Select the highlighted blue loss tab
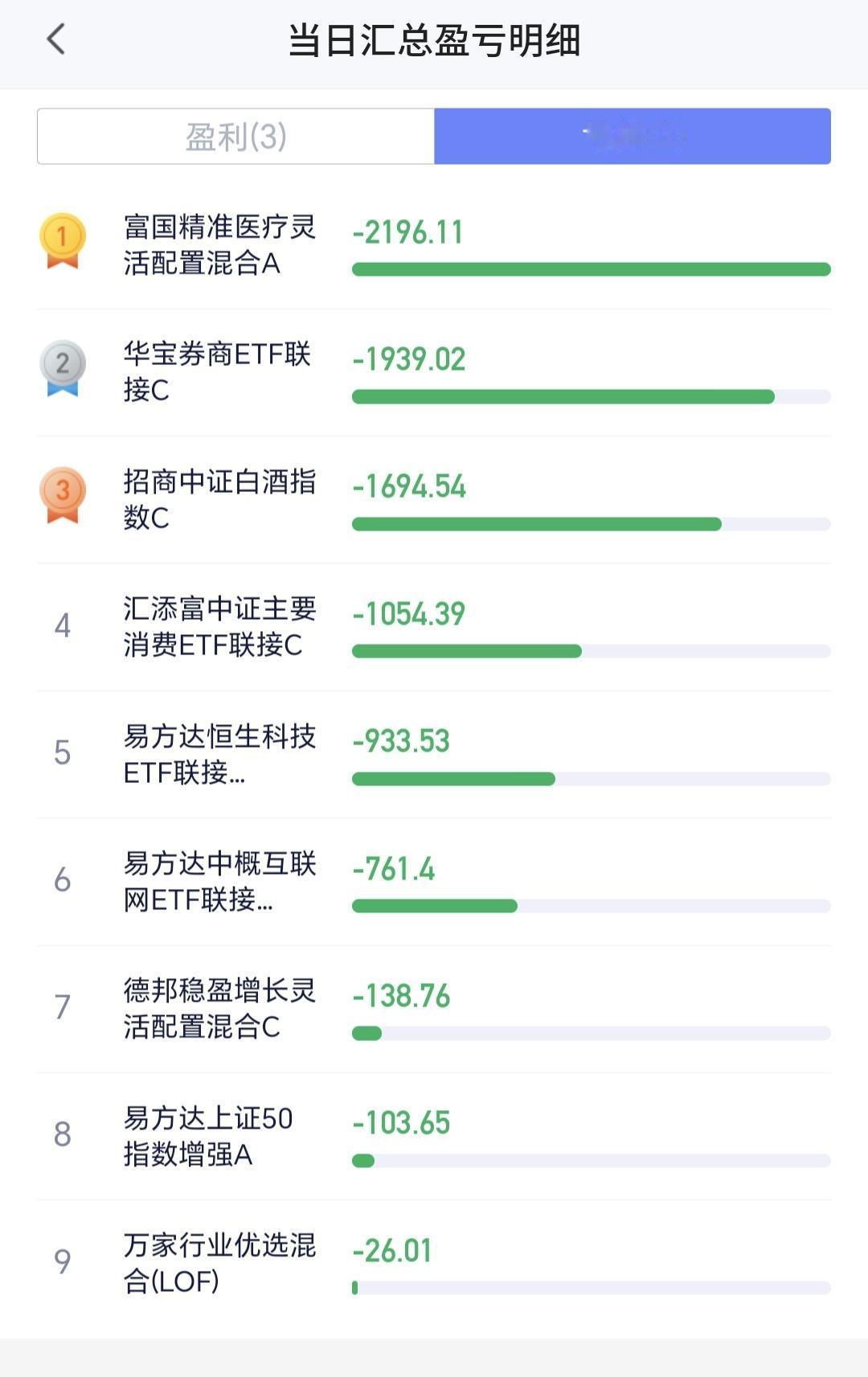The image size is (868, 1377). point(633,137)
